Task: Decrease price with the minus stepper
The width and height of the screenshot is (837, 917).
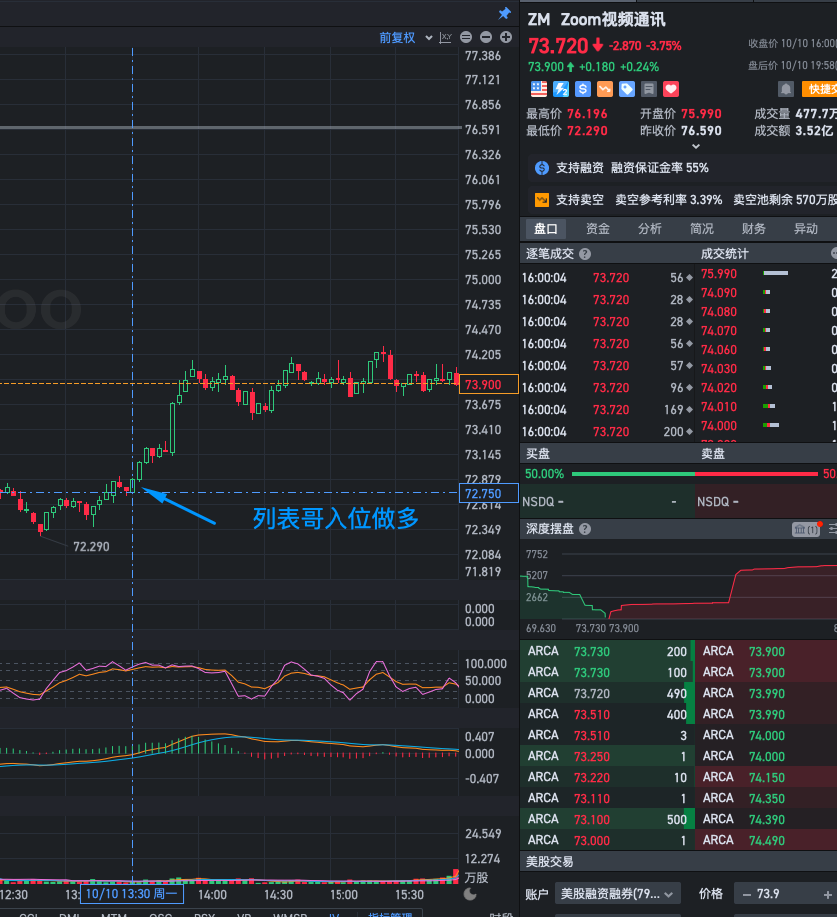Action: pos(746,894)
